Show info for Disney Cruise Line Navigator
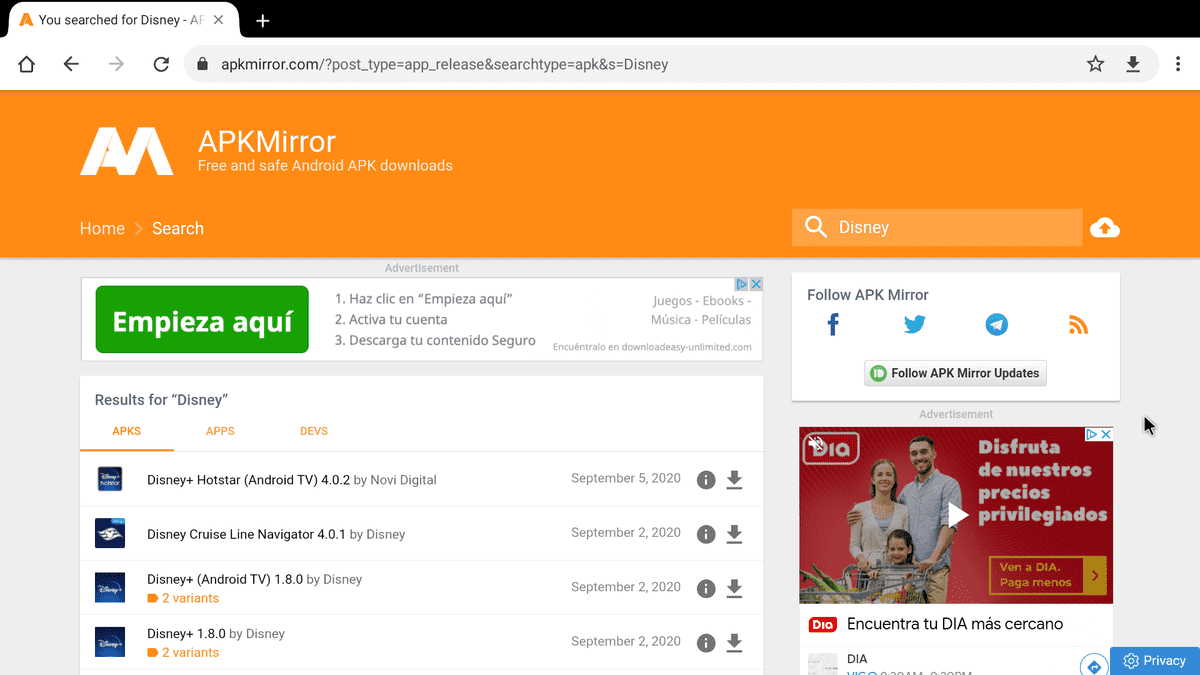 pyautogui.click(x=706, y=534)
